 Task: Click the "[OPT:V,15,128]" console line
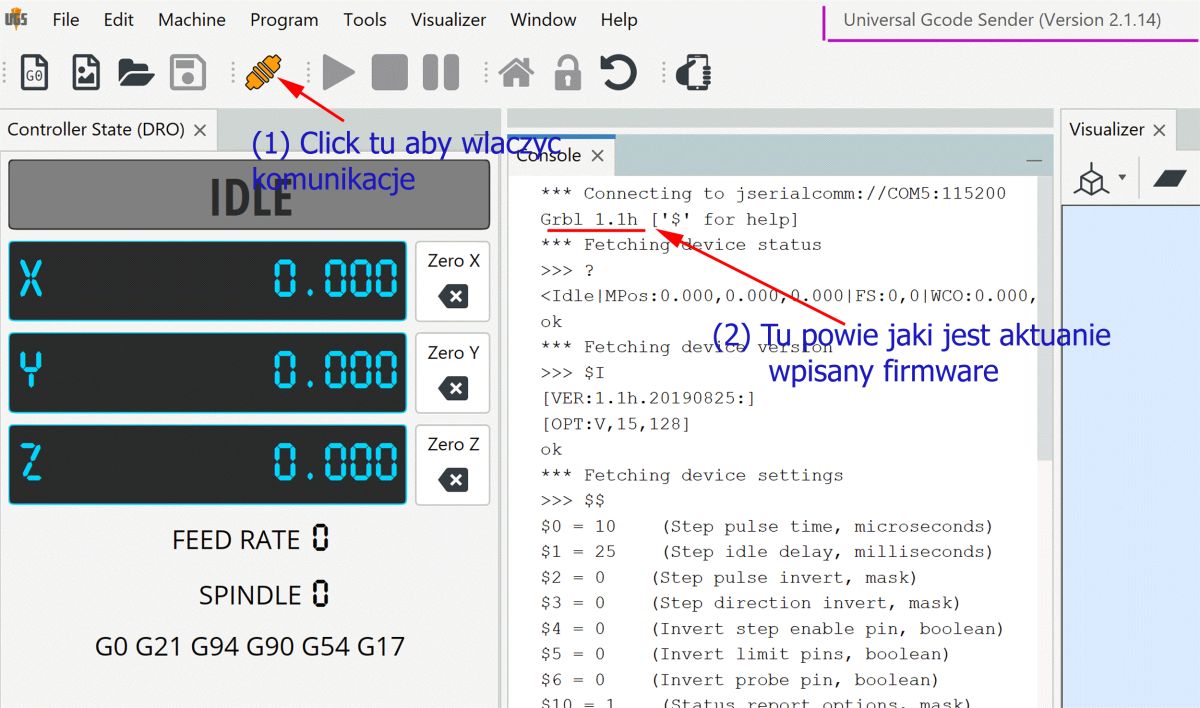[x=615, y=424]
